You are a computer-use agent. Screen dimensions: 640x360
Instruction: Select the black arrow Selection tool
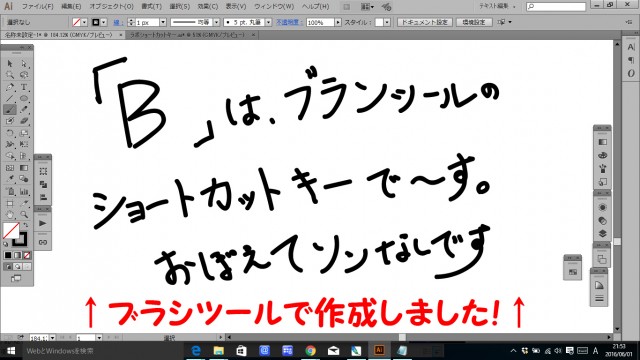coord(10,64)
